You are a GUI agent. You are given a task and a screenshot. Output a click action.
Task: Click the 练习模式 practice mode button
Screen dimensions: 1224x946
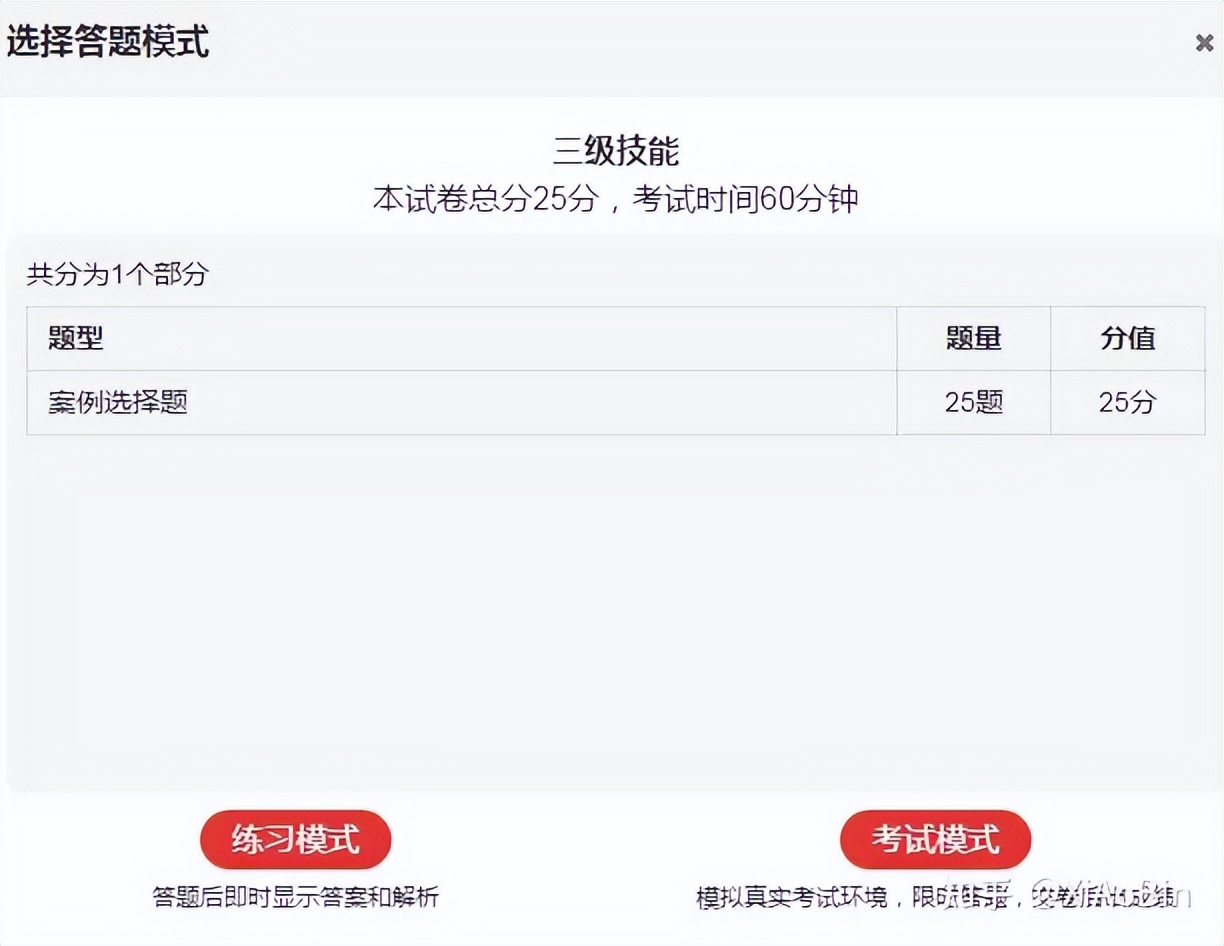pos(295,840)
